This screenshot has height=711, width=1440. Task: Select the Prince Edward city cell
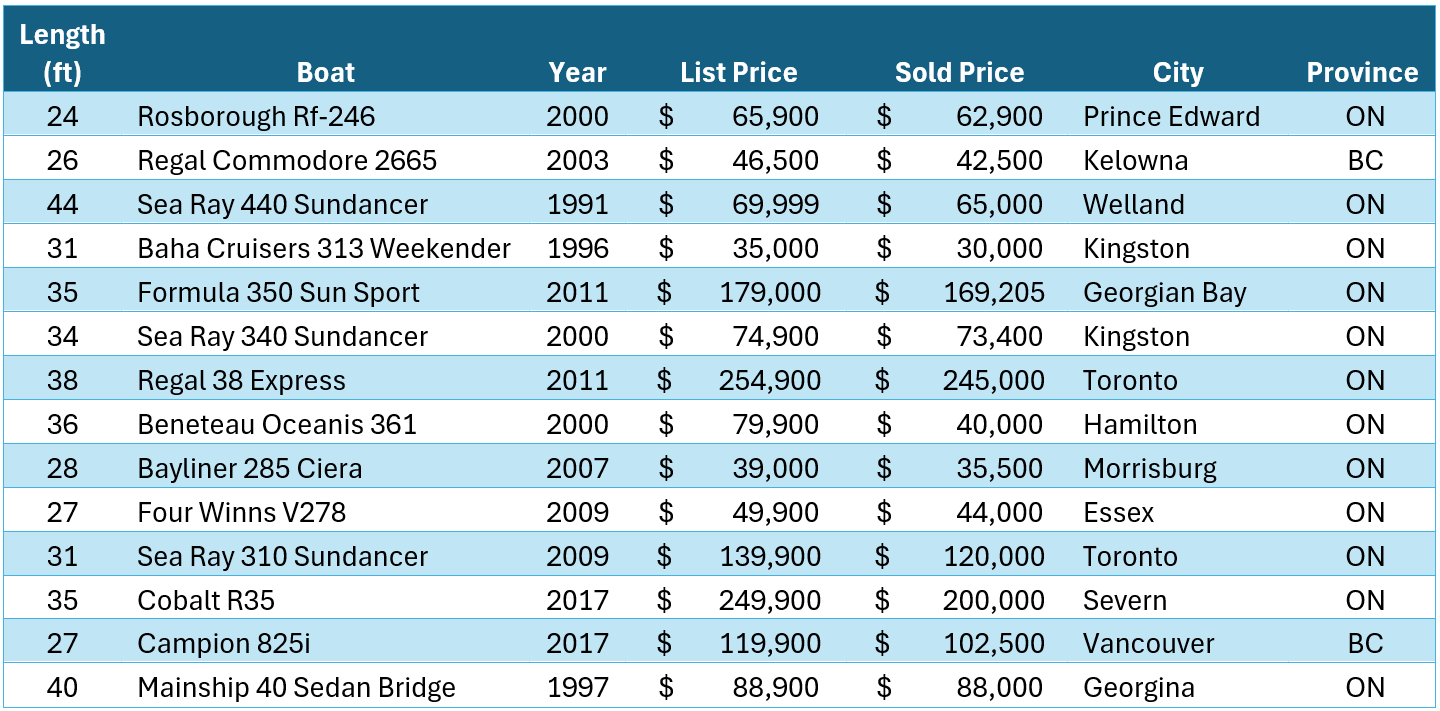pos(1171,117)
